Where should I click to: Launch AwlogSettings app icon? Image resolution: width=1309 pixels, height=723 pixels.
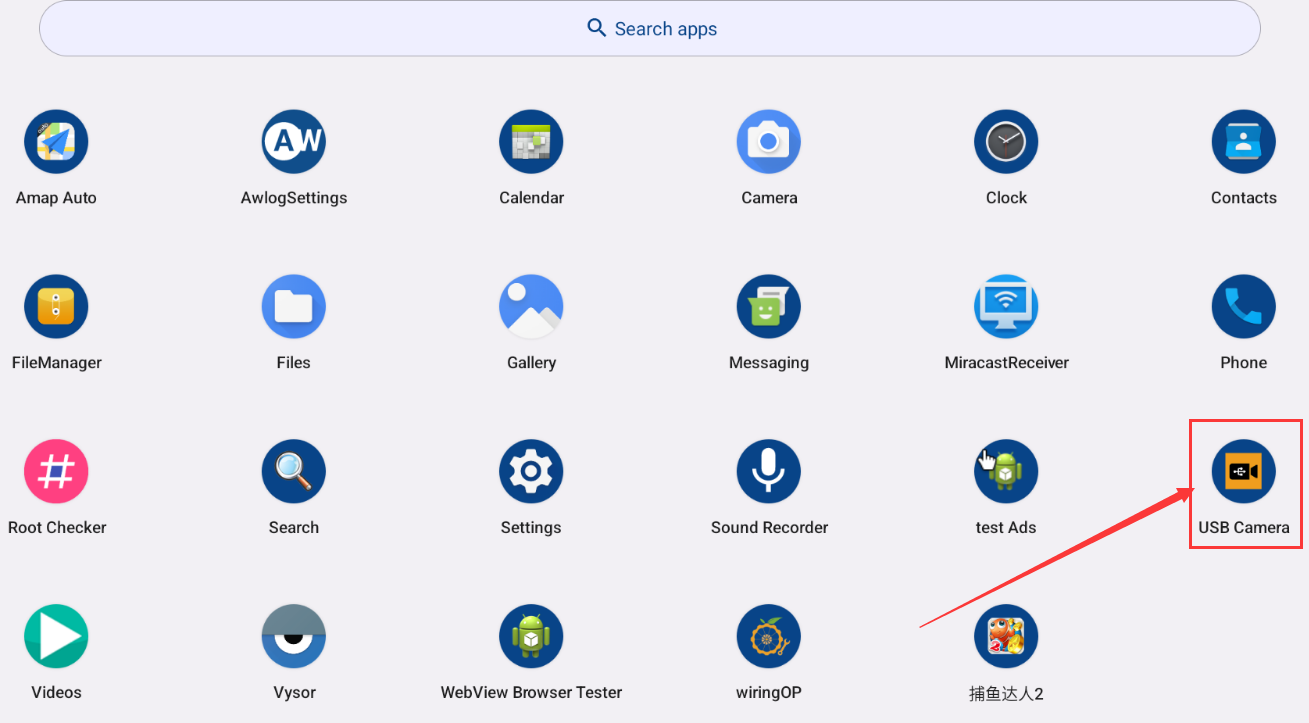pos(294,142)
